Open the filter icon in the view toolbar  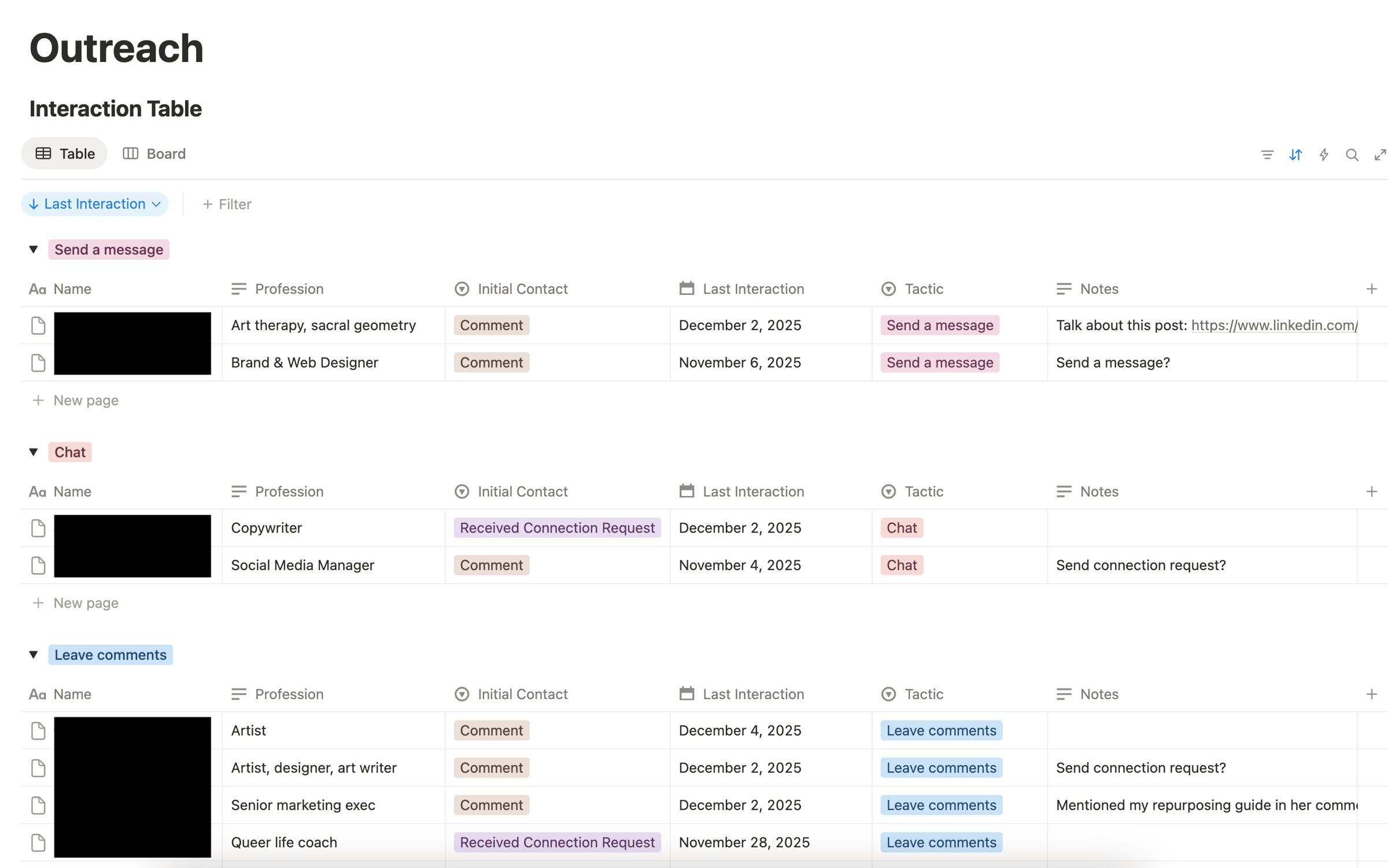pyautogui.click(x=1267, y=154)
